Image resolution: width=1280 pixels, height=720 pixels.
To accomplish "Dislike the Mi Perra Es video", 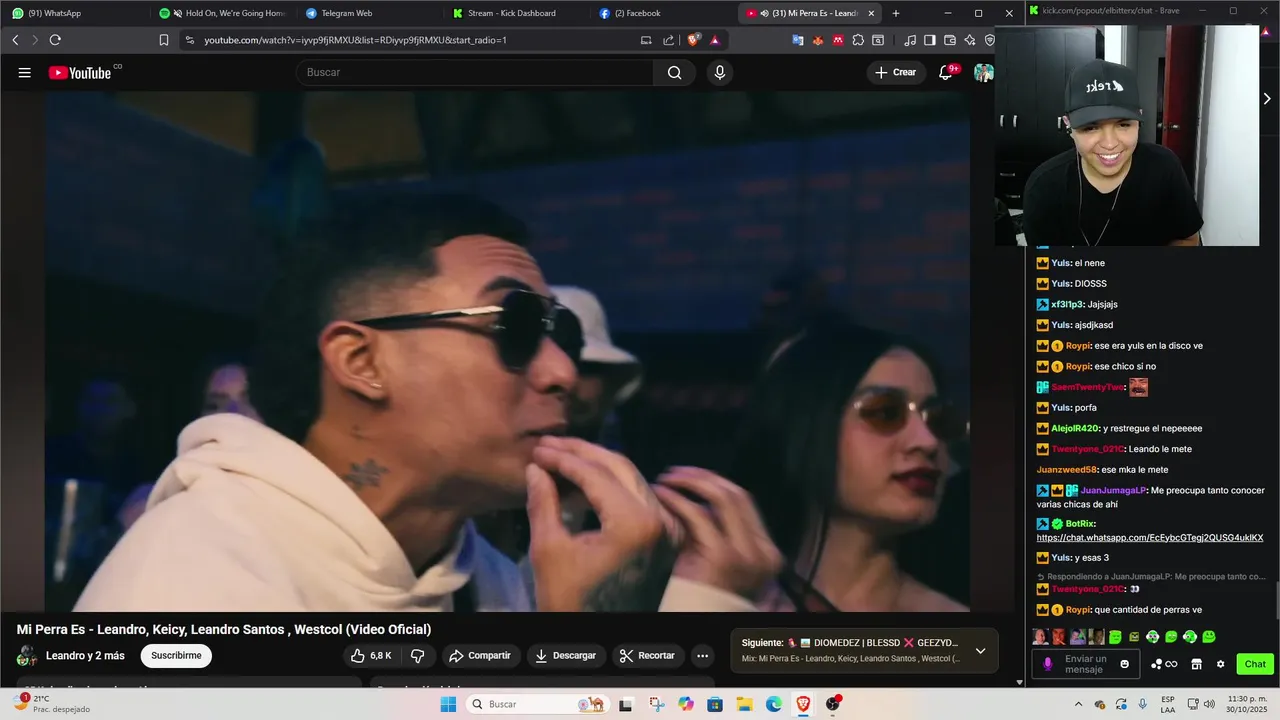I will pos(418,656).
